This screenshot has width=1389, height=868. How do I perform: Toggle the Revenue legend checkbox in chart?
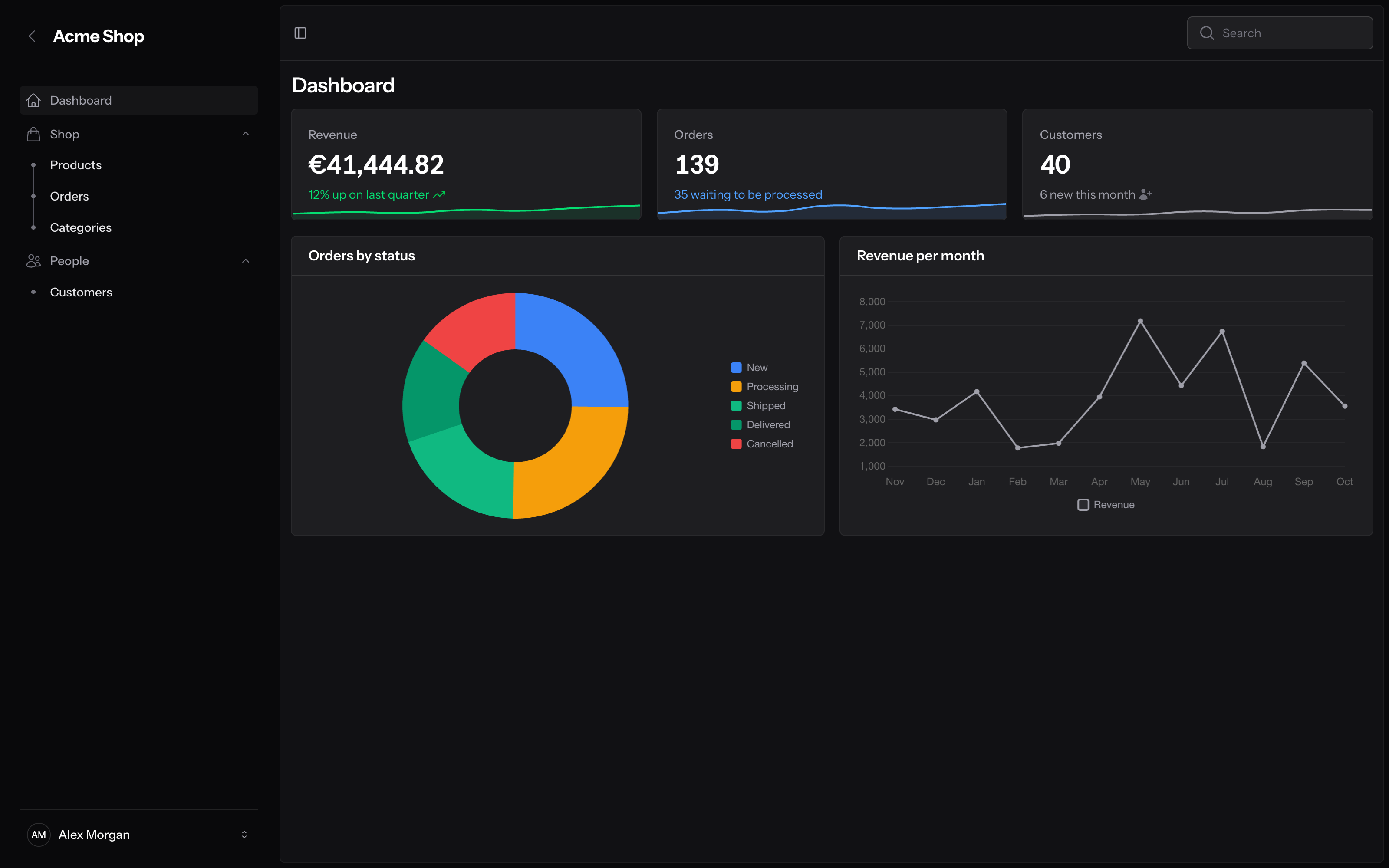pos(1083,505)
